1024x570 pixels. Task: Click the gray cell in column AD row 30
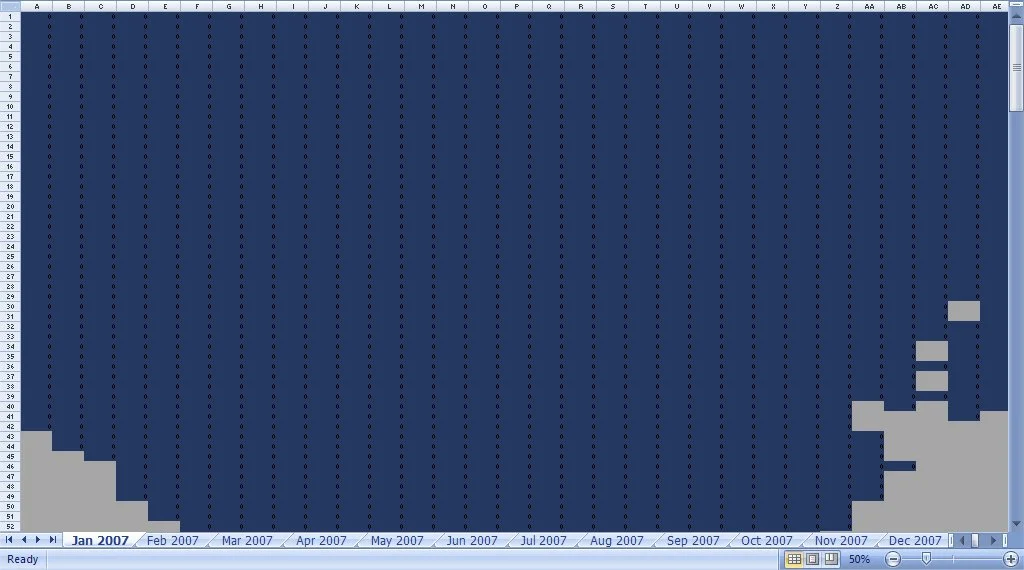click(x=964, y=306)
